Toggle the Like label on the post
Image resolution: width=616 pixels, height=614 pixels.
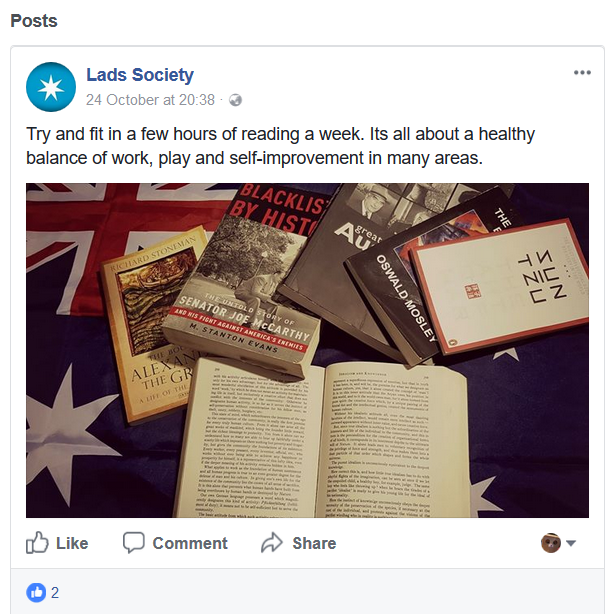point(72,543)
